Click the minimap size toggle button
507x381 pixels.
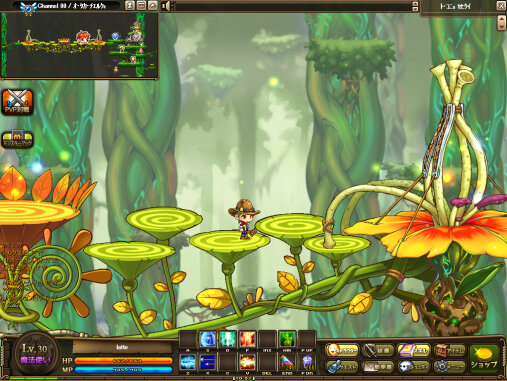pos(141,5)
